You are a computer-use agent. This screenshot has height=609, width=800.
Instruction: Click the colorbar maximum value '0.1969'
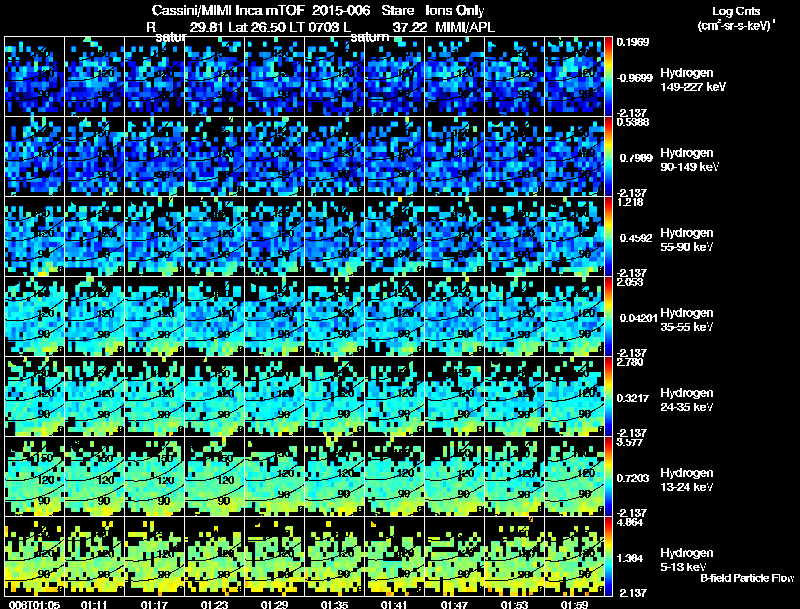pyautogui.click(x=633, y=42)
